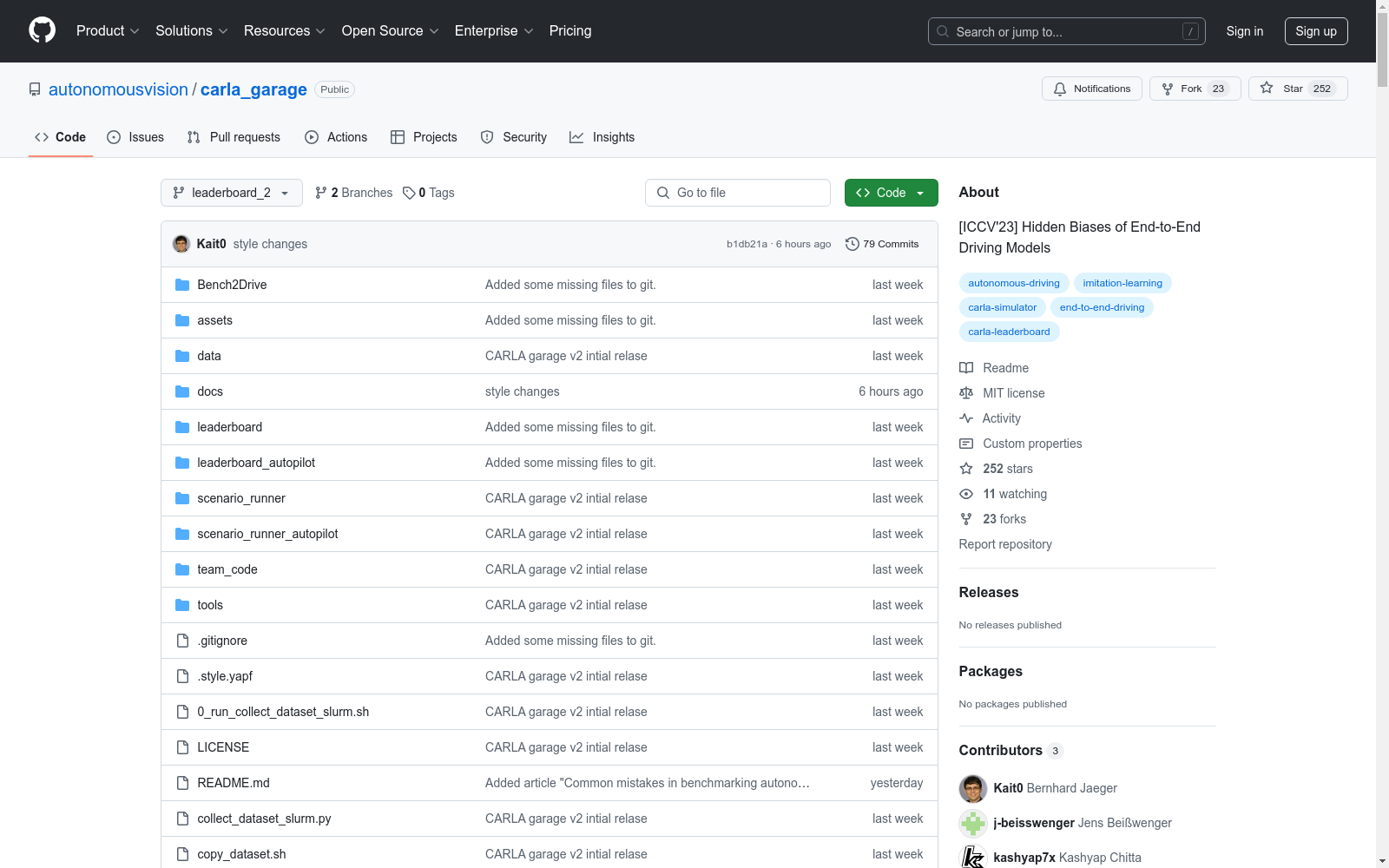Click the docs folder icon
Screen dimensions: 1389x868
[x=182, y=391]
